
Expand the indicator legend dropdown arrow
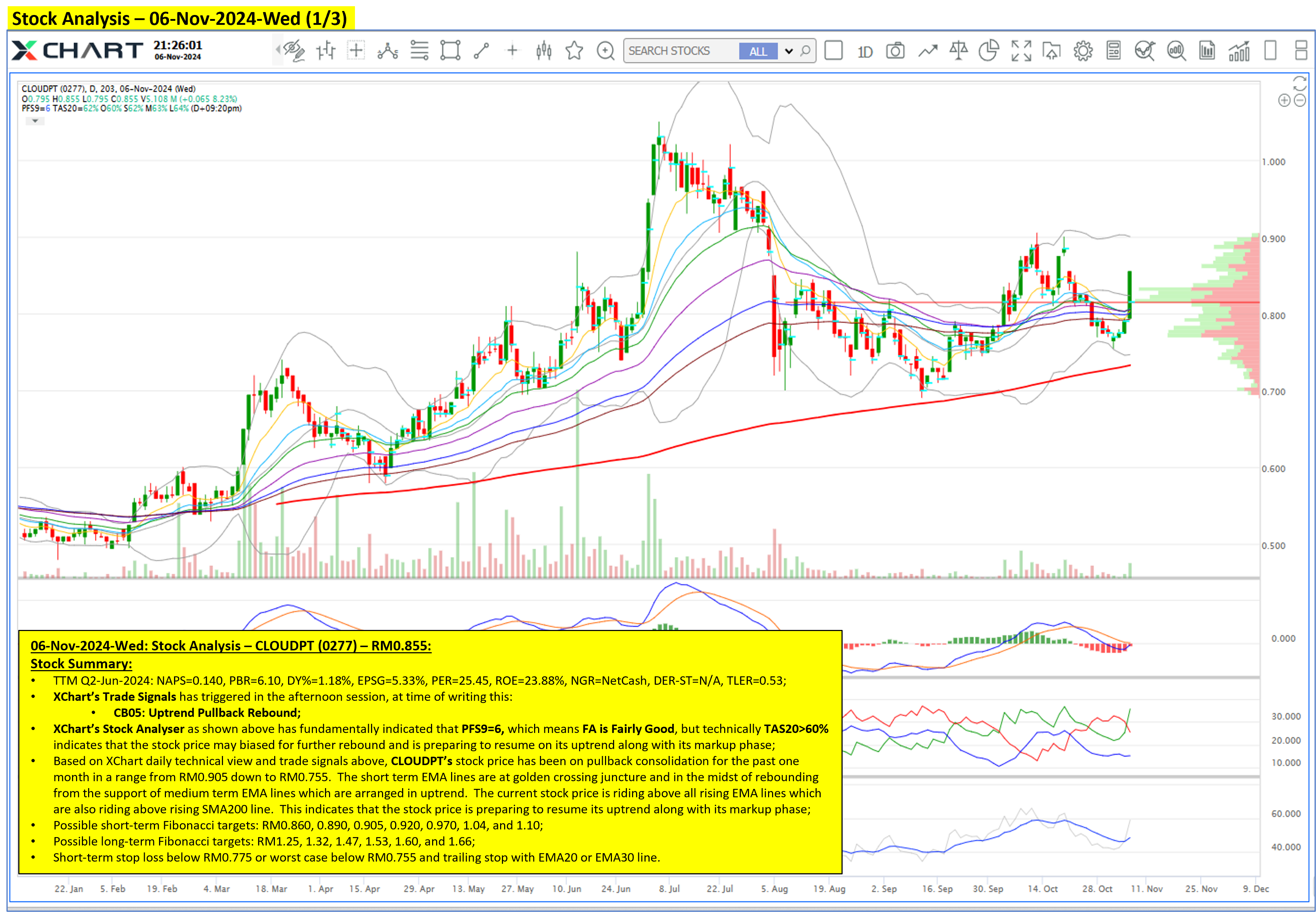point(35,121)
